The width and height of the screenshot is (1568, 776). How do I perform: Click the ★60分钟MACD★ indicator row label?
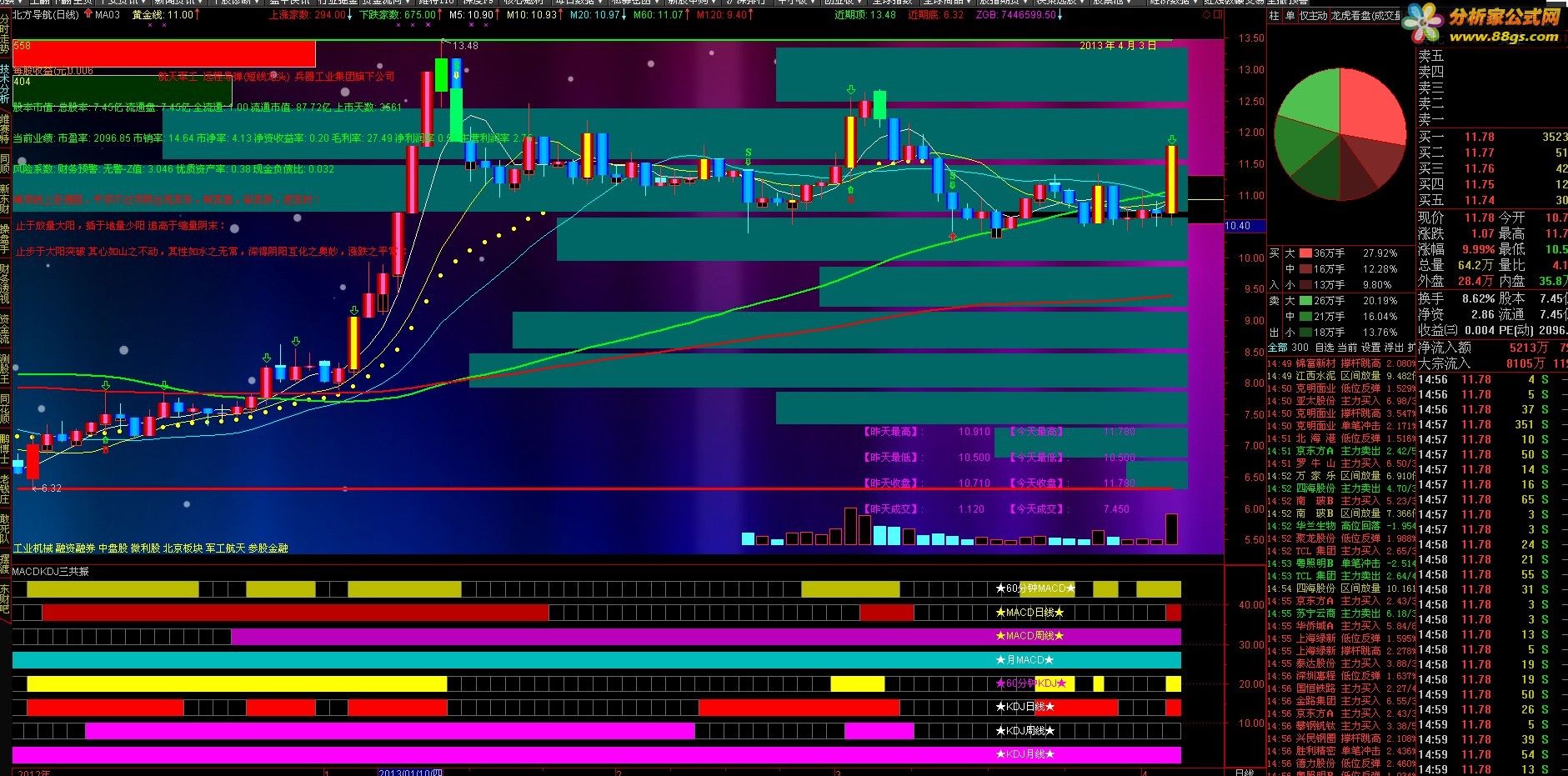[1035, 588]
